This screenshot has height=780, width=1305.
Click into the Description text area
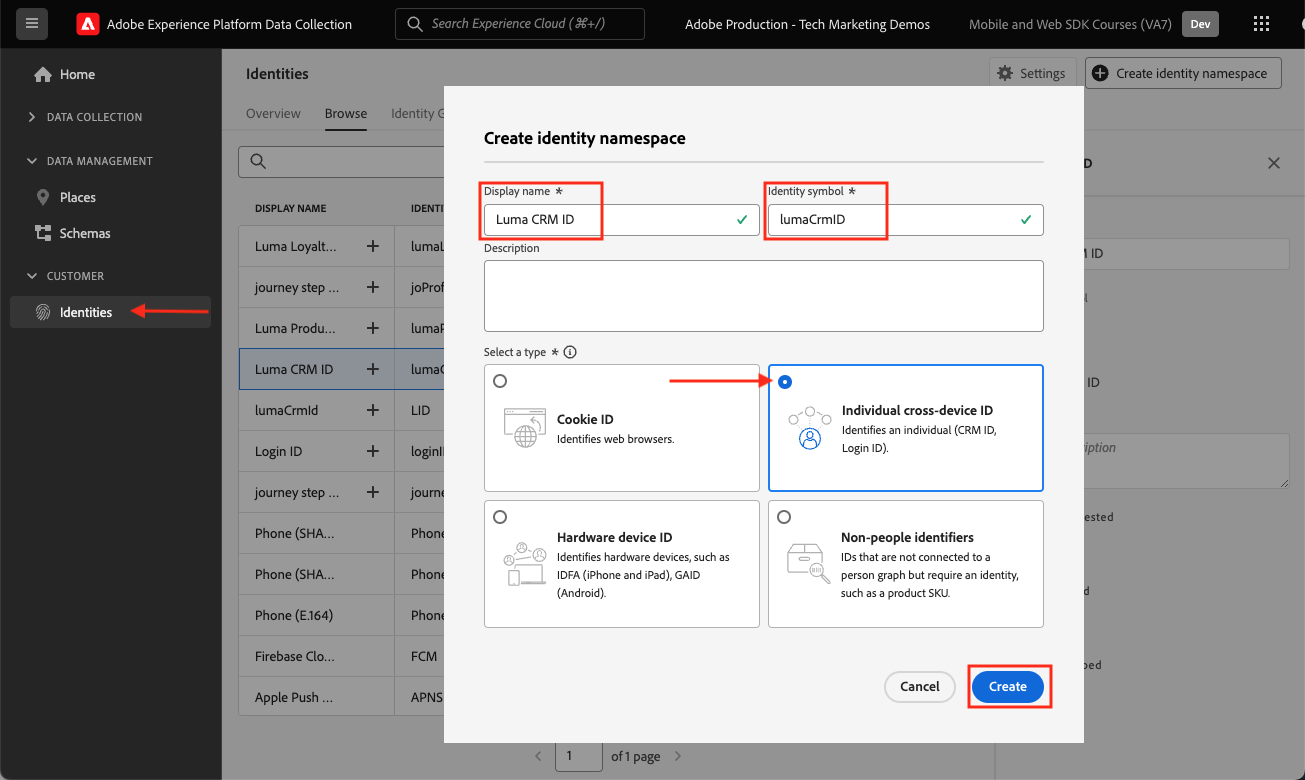coord(763,296)
